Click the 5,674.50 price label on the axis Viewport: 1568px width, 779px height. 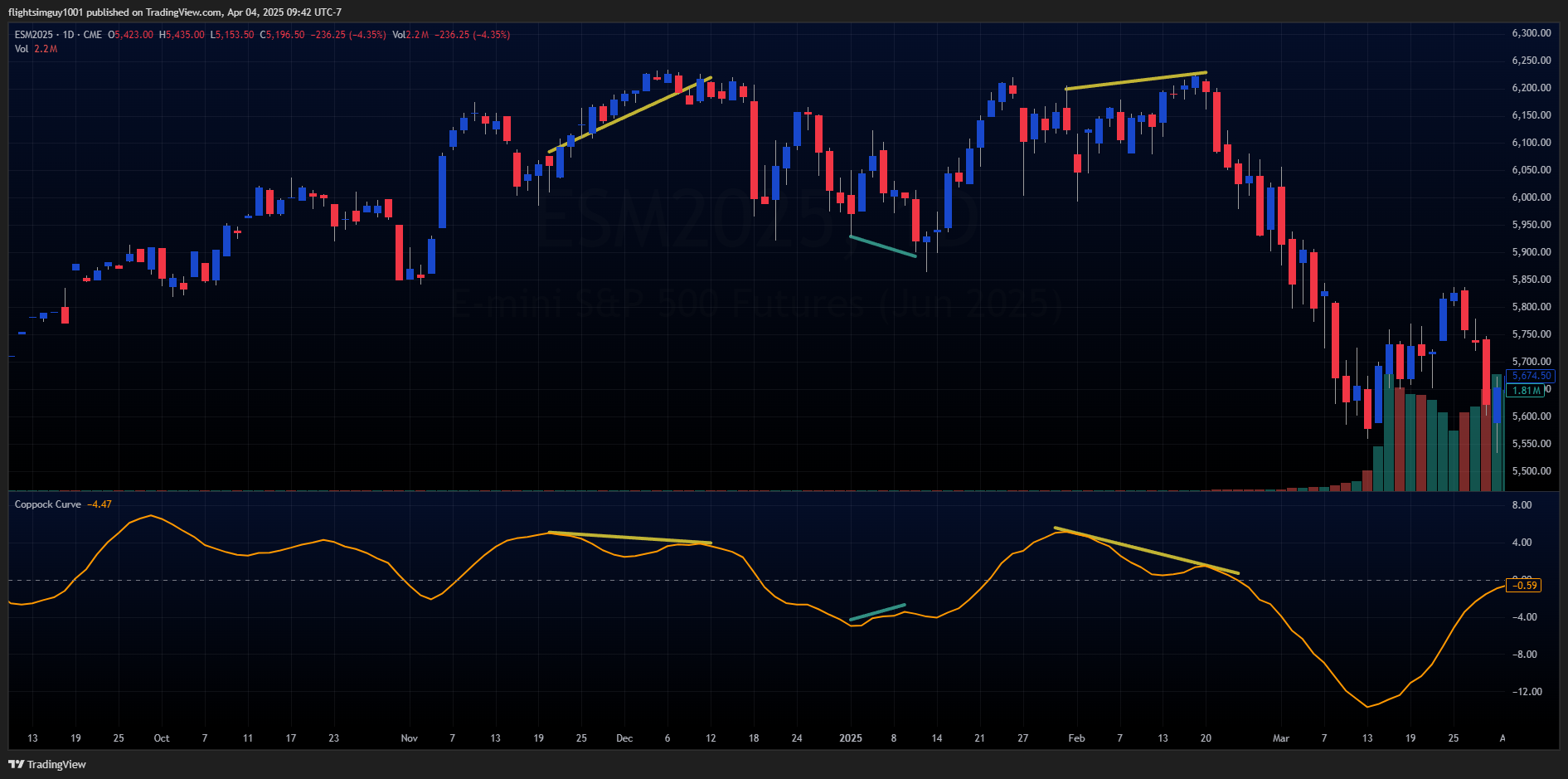click(1531, 376)
